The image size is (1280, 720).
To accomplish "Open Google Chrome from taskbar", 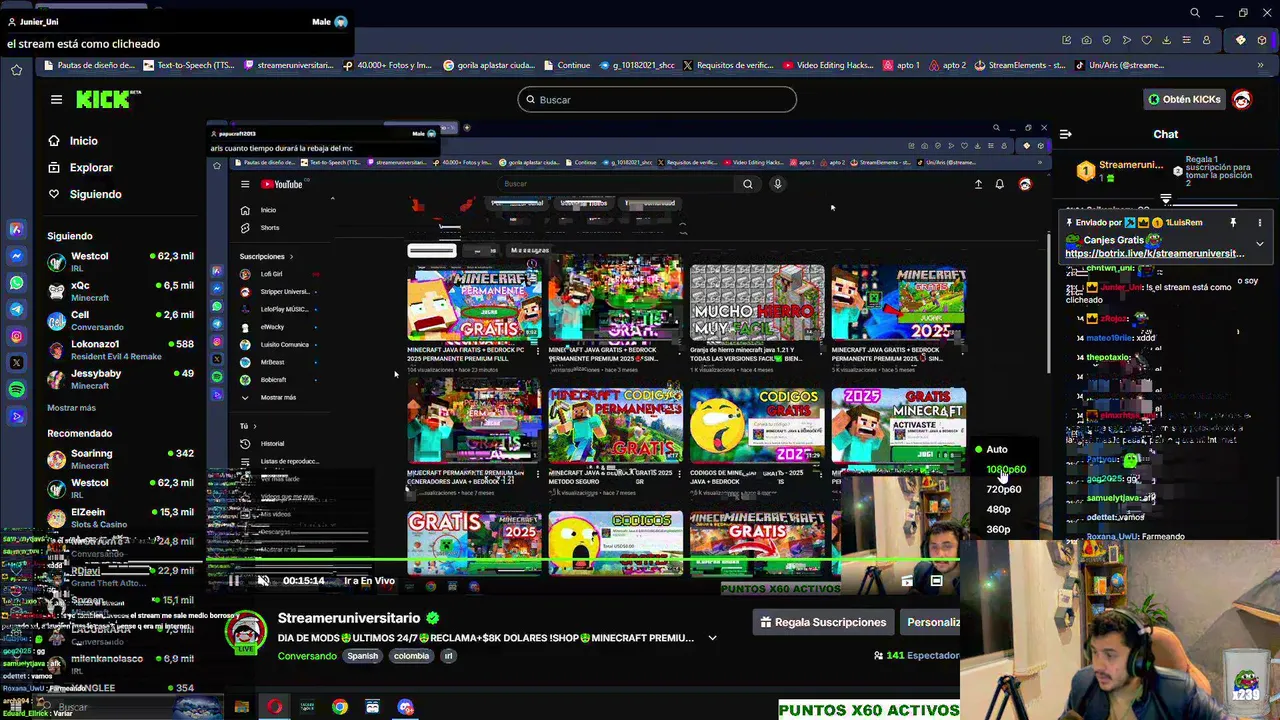I will [x=340, y=707].
